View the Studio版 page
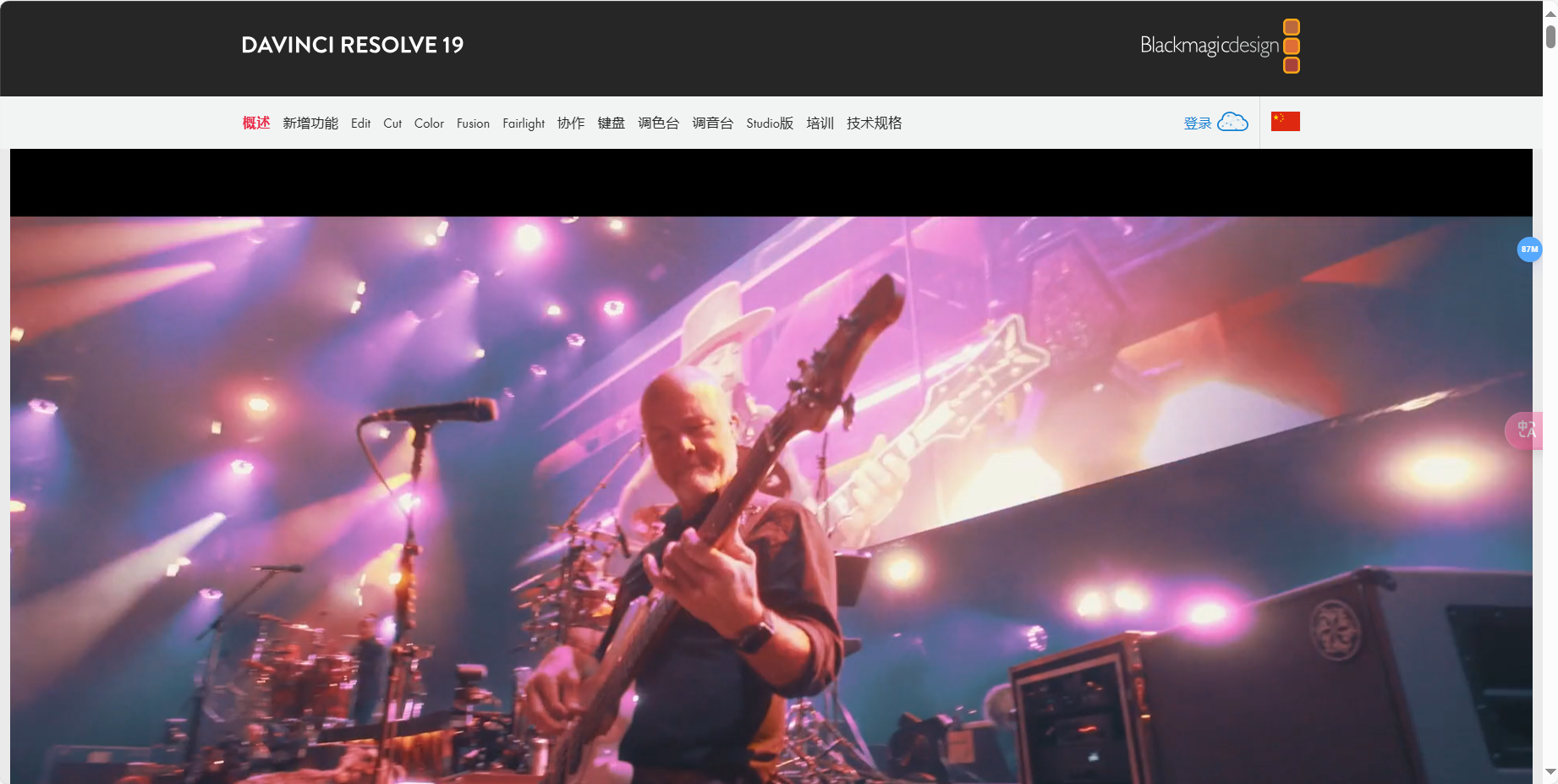 coord(769,123)
